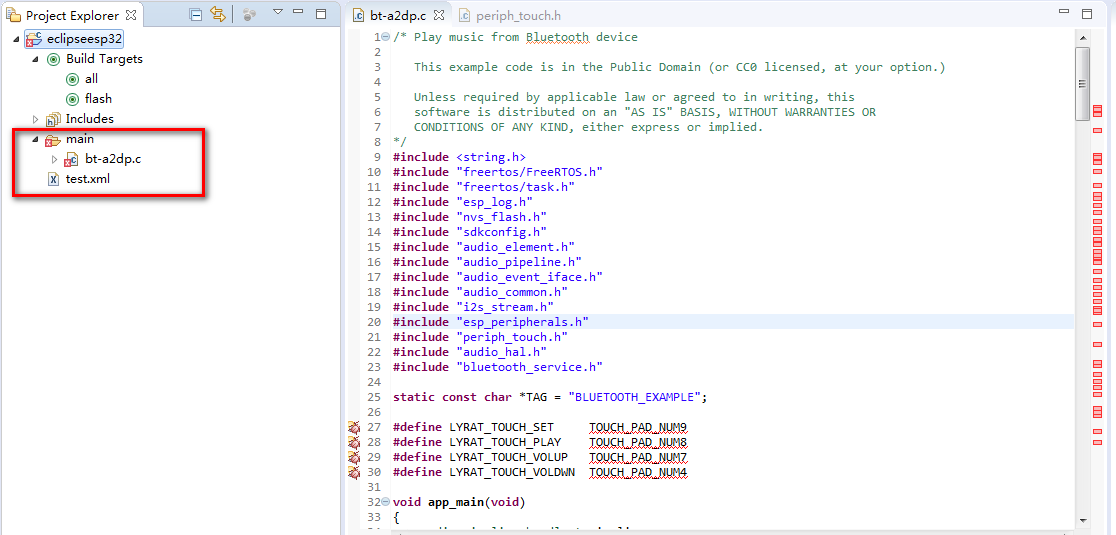Click "audio_element.h" include
Image resolution: width=1116 pixels, height=535 pixels.
pos(515,246)
